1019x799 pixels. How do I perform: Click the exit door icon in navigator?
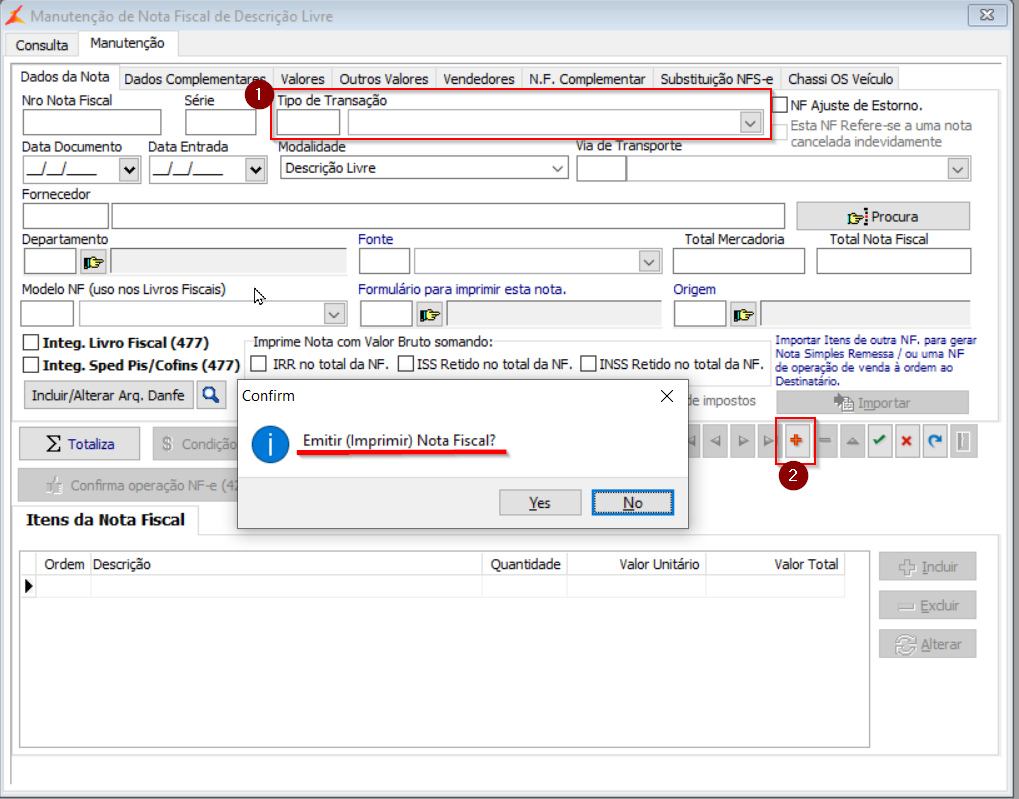coord(963,441)
